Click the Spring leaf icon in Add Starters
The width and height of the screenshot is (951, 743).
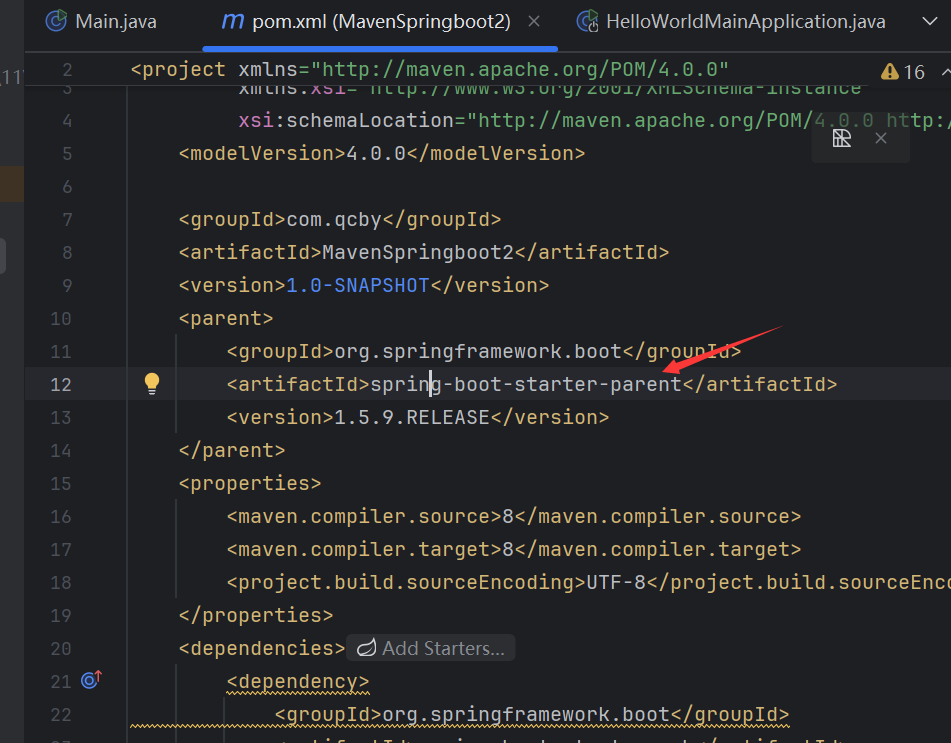368,648
